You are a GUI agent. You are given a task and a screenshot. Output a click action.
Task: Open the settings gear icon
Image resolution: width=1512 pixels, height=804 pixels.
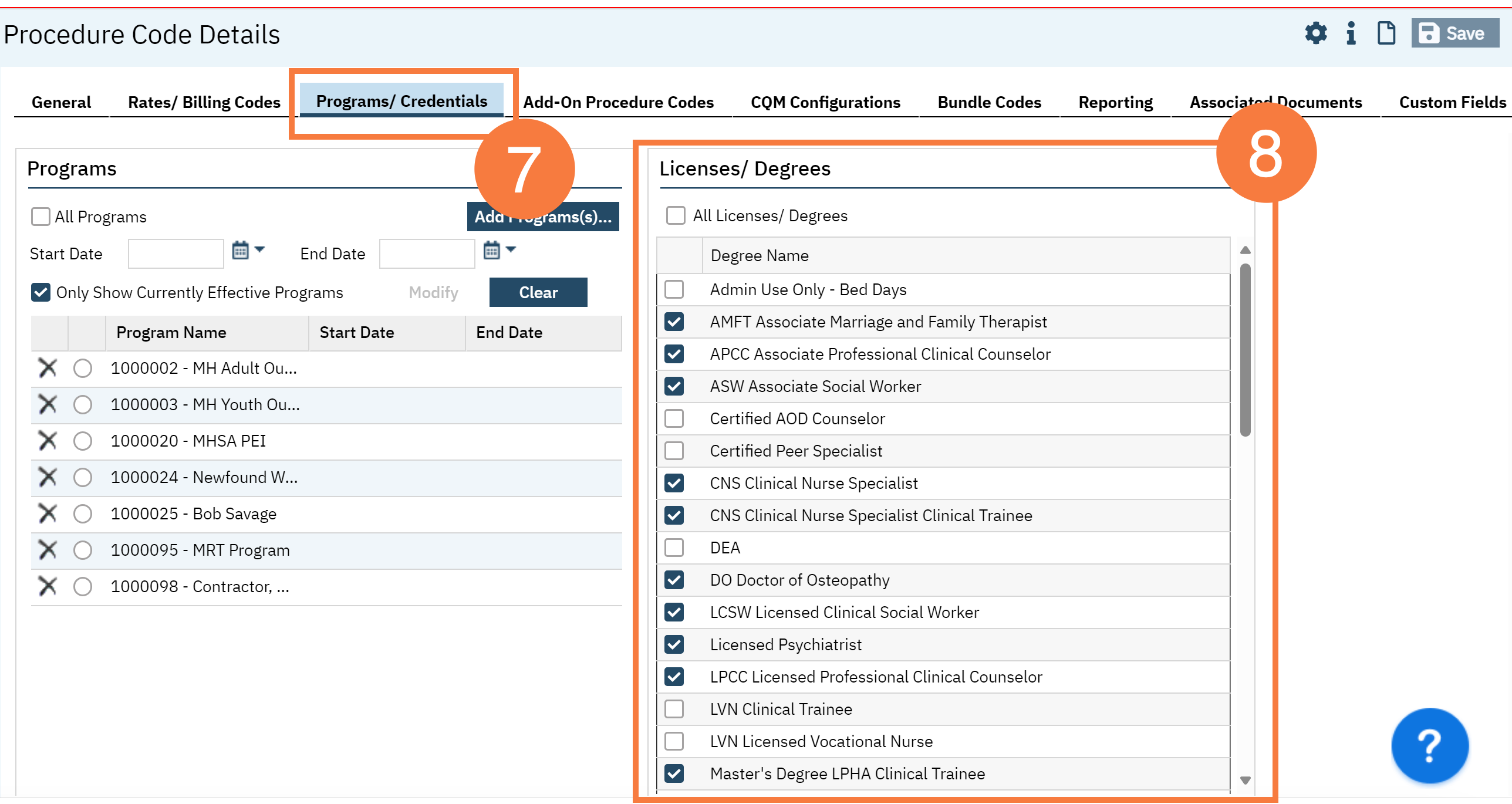click(x=1315, y=33)
